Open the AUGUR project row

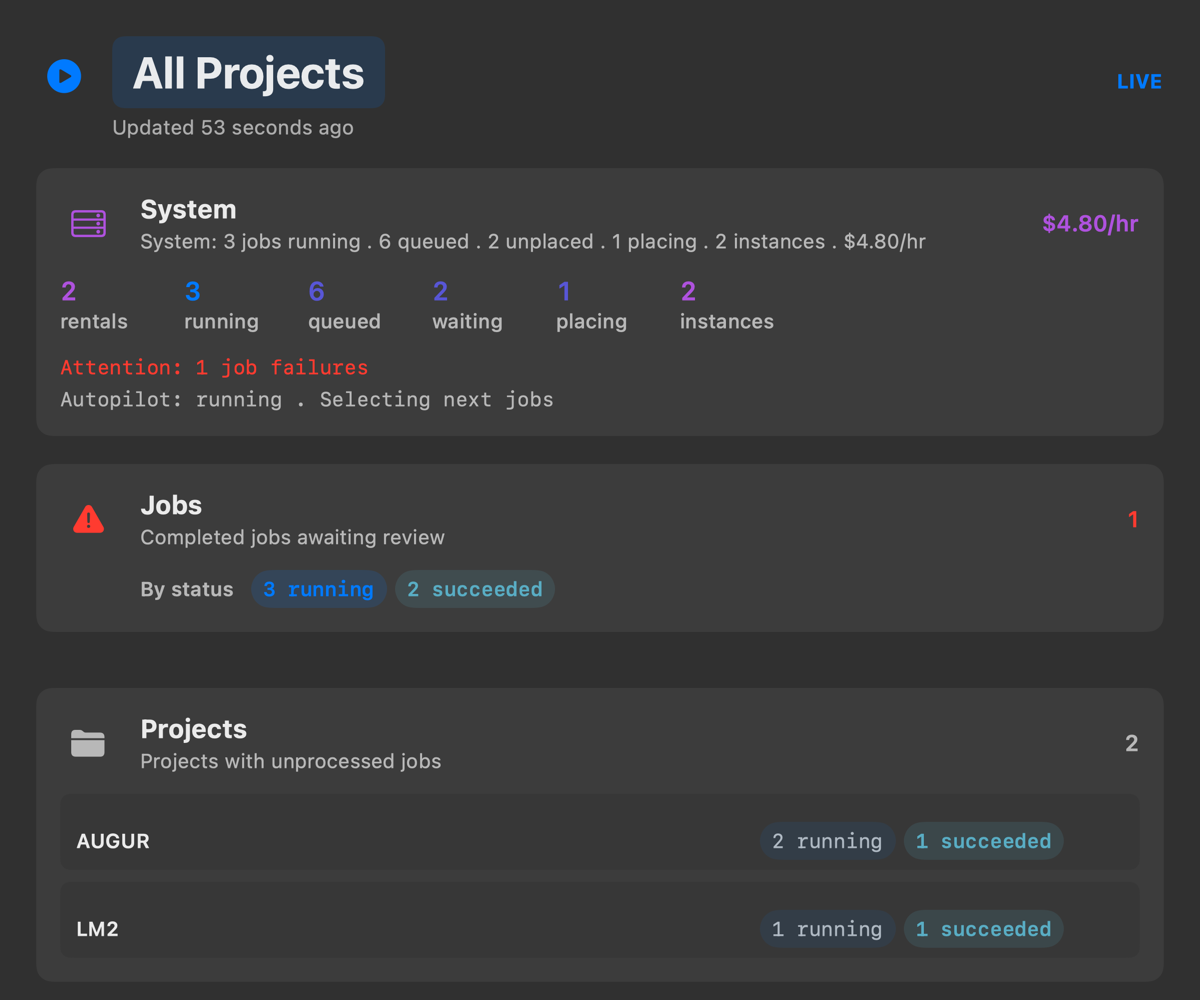pyautogui.click(x=600, y=832)
